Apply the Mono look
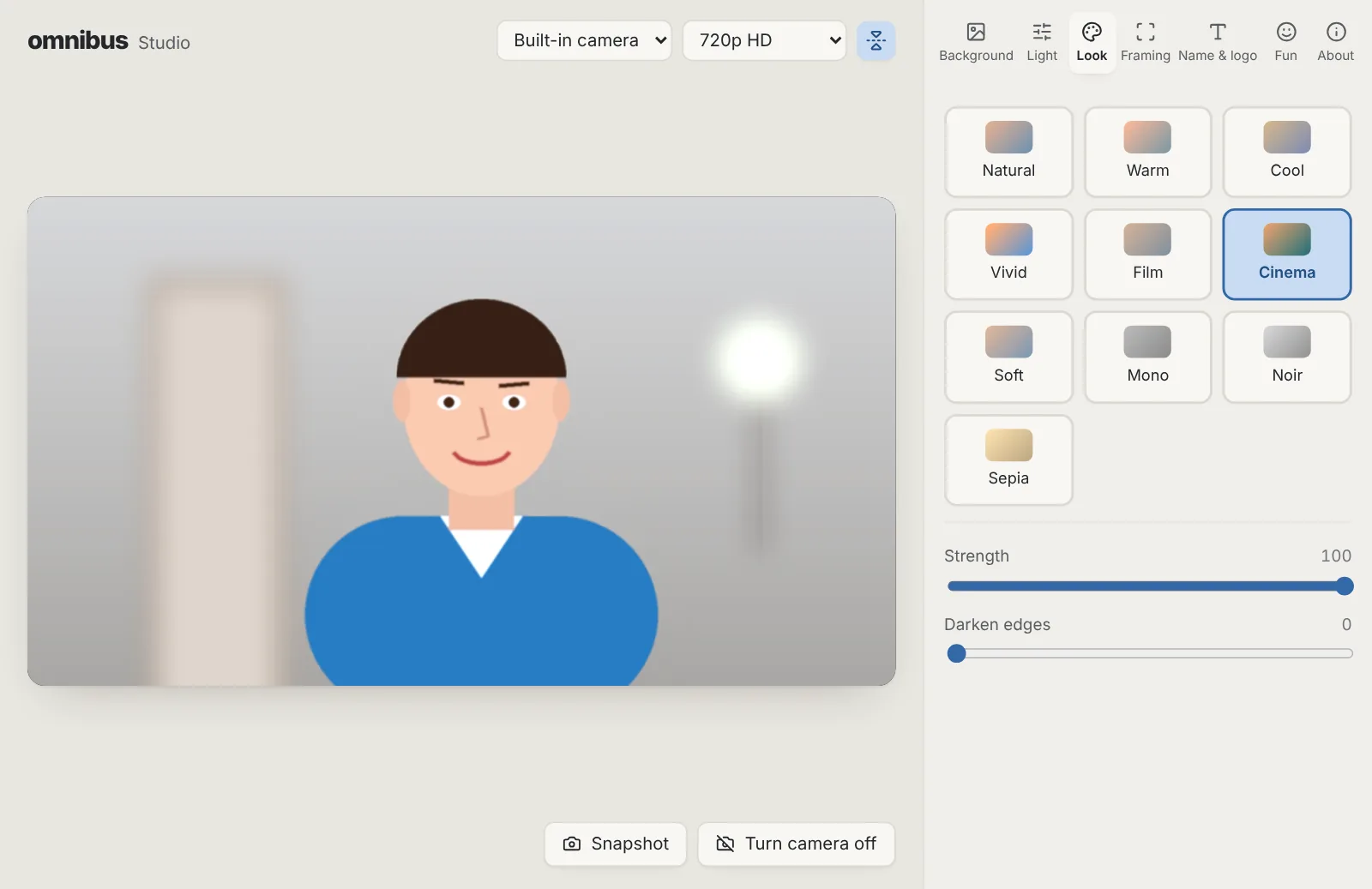This screenshot has height=889, width=1372. coord(1147,357)
